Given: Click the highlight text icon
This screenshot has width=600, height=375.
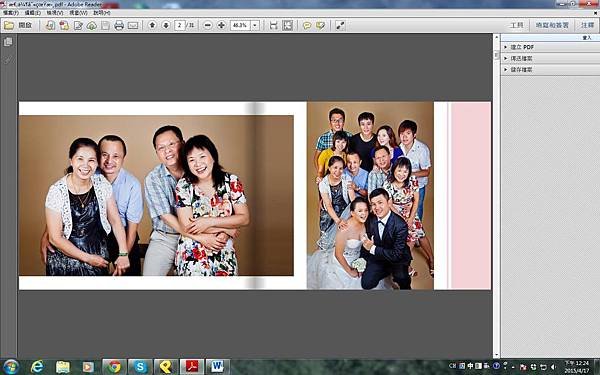Looking at the screenshot, I should [320, 26].
